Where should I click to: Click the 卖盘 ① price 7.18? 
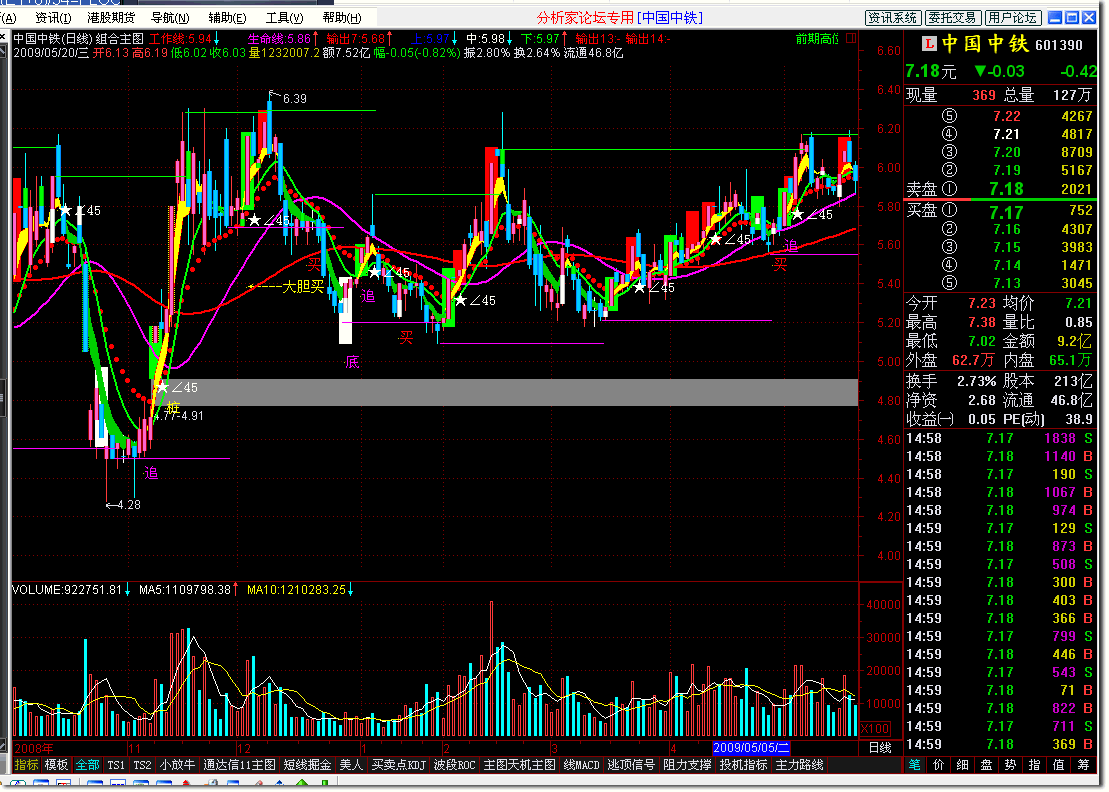click(x=1006, y=189)
